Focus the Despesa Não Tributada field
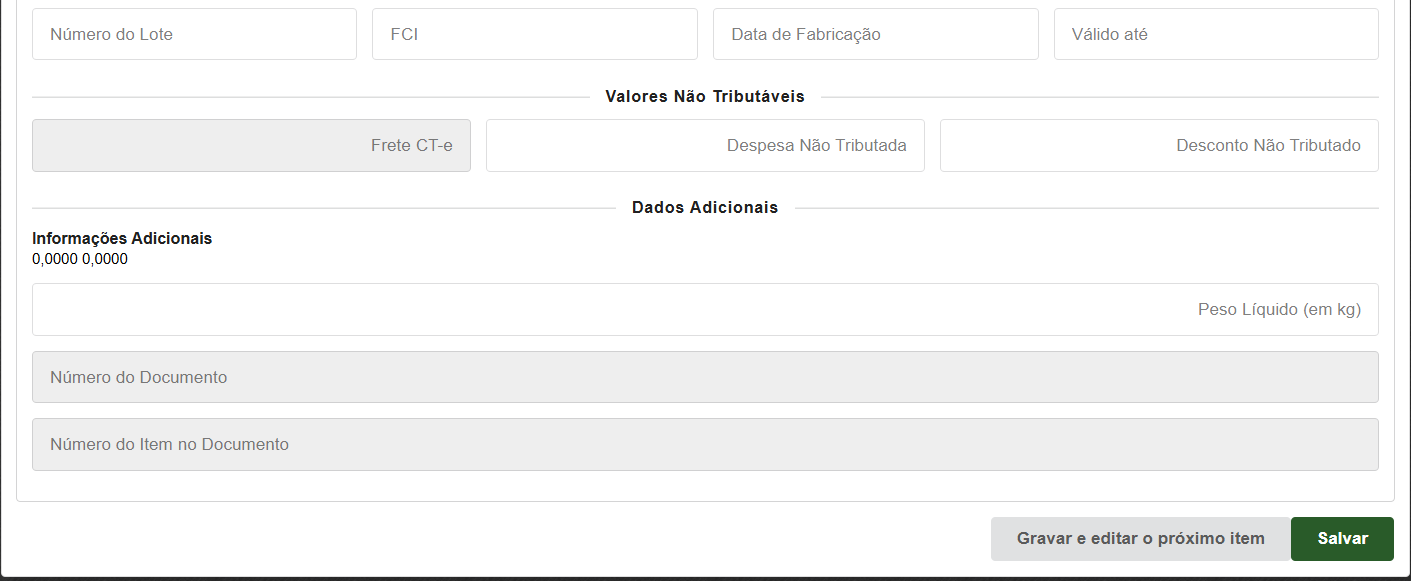Image resolution: width=1411 pixels, height=581 pixels. click(705, 146)
